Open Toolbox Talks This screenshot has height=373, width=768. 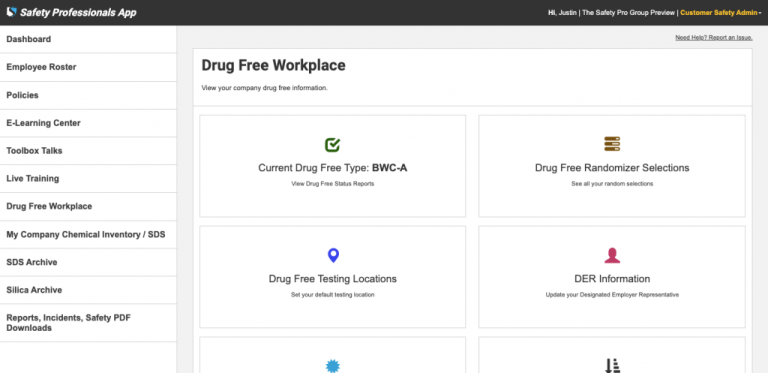tap(88, 151)
